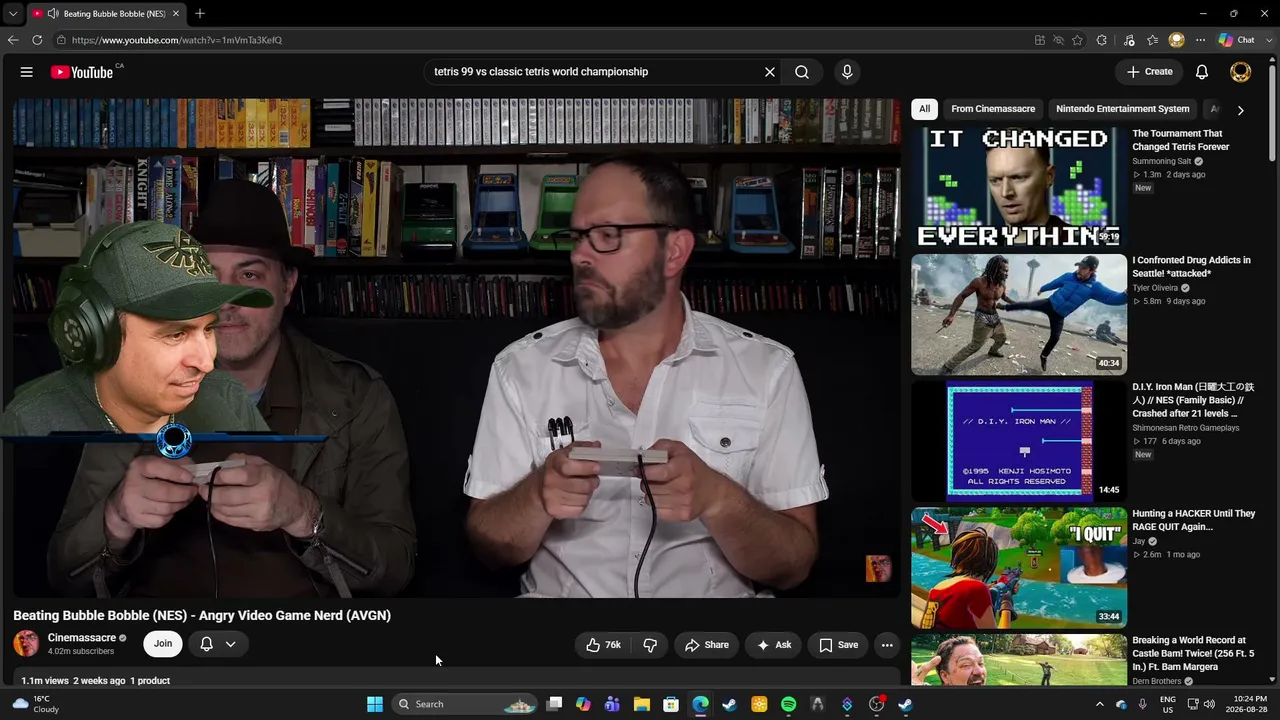The height and width of the screenshot is (720, 1280).
Task: Open more actions ellipsis under the video
Action: point(887,645)
